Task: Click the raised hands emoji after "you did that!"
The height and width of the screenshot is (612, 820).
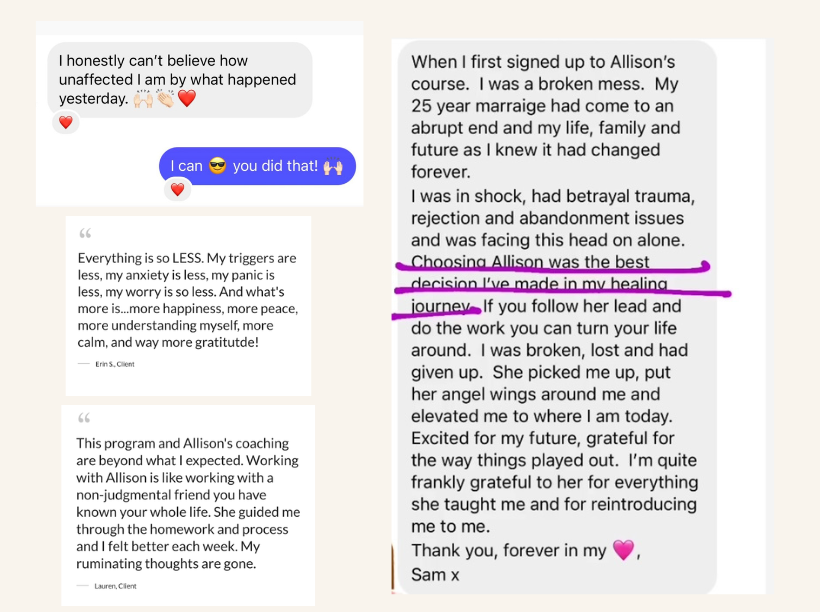Action: [x=334, y=166]
